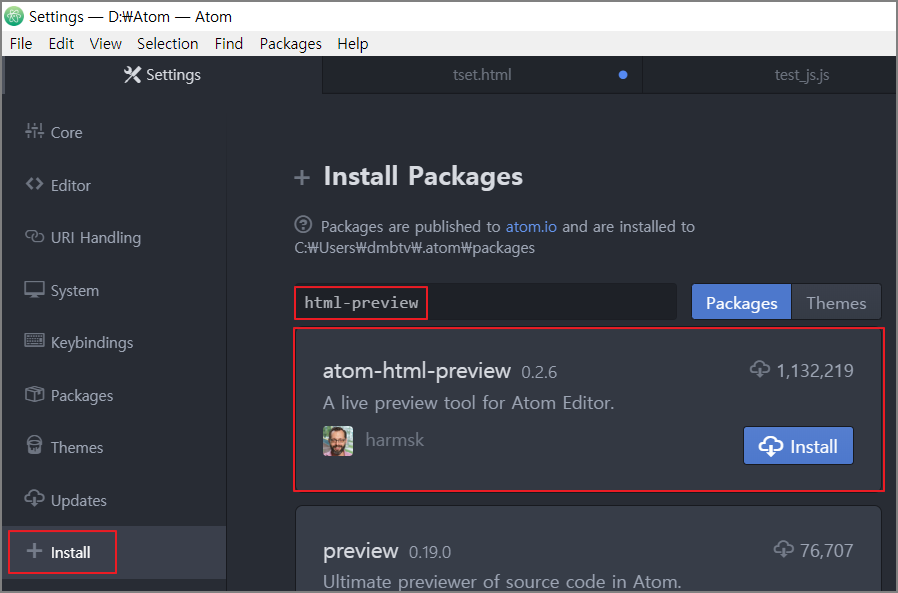Open the harmsk author link

(x=395, y=439)
